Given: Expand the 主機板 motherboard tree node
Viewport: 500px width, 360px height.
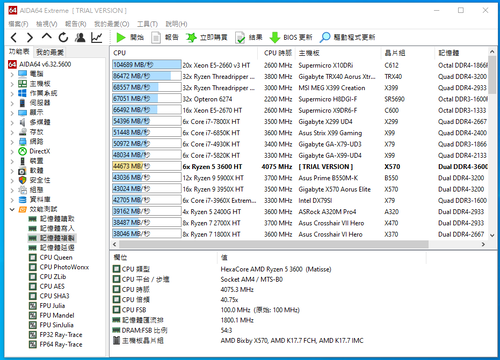Looking at the screenshot, I should pos(12,84).
